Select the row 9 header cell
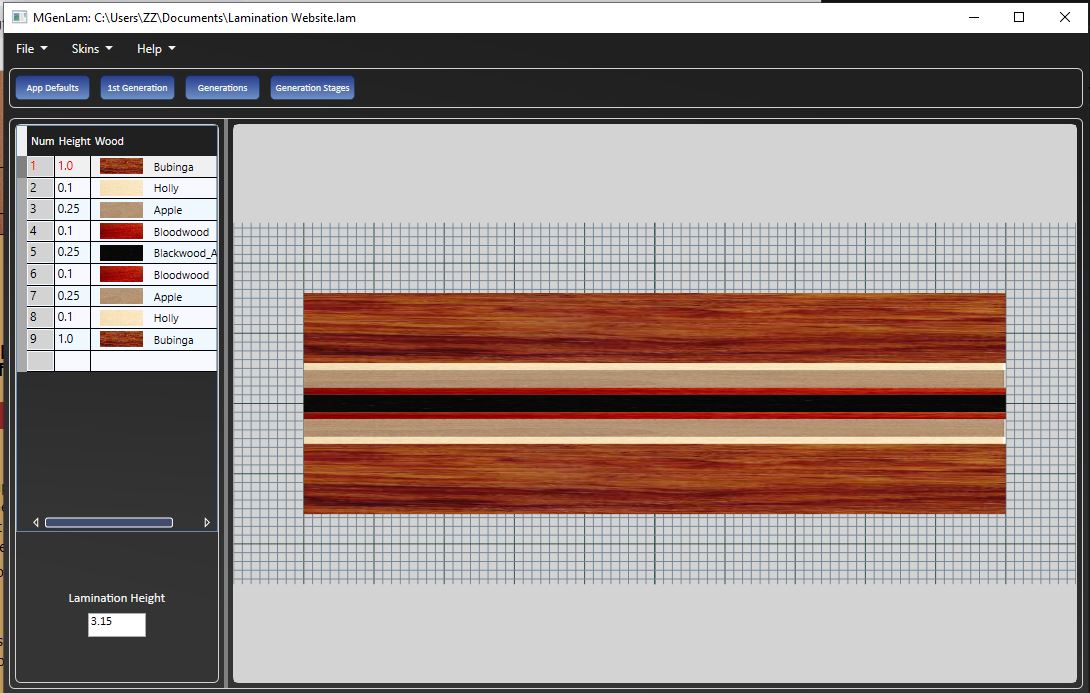The image size is (1090, 693). (x=40, y=340)
